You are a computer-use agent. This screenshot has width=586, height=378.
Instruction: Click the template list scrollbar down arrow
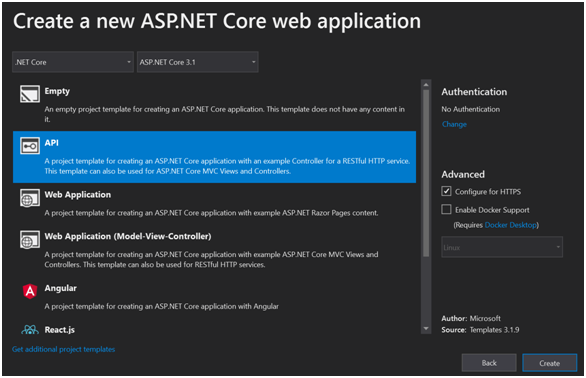point(426,329)
